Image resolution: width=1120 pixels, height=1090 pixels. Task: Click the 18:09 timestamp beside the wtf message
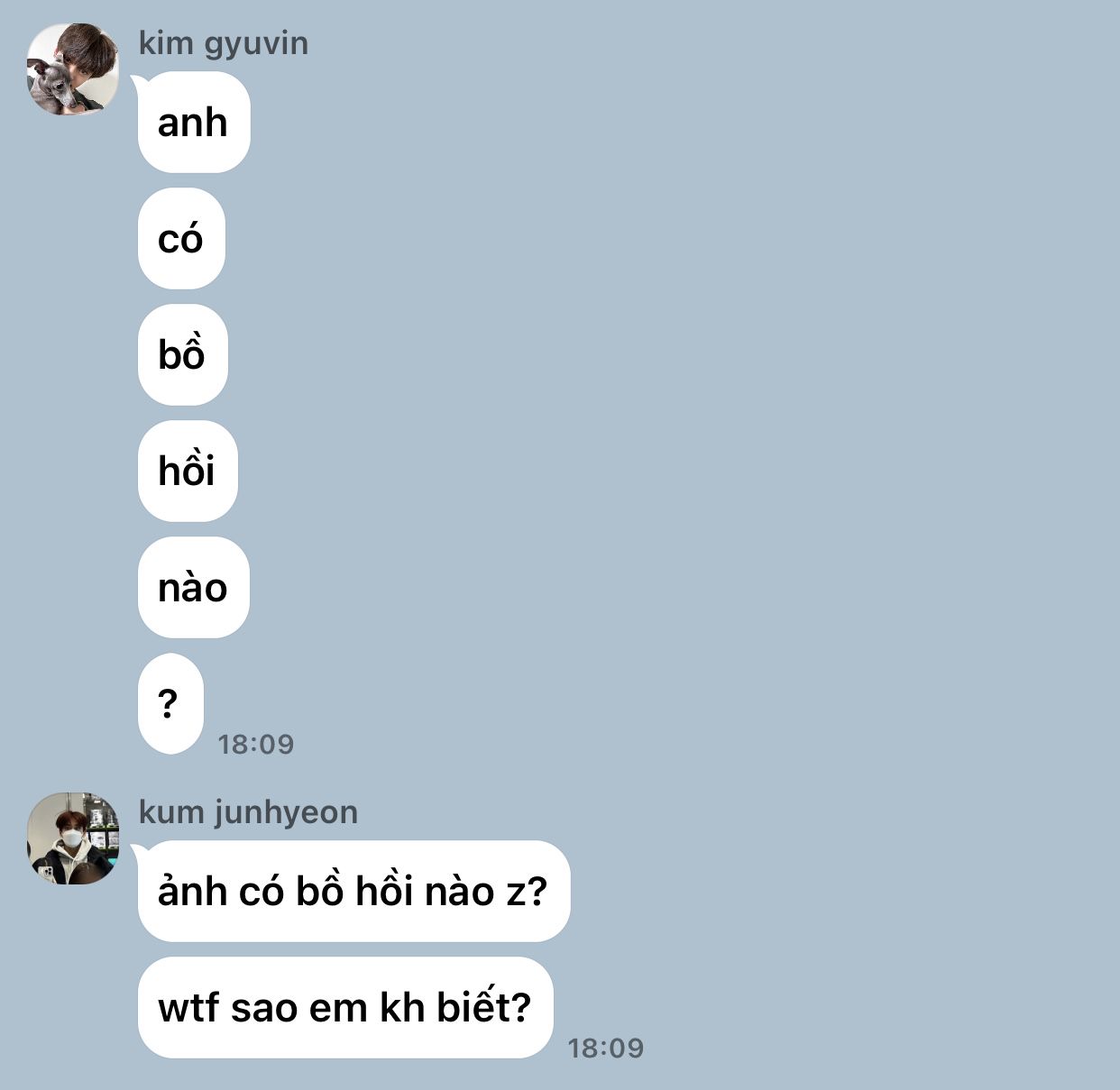click(x=606, y=1048)
